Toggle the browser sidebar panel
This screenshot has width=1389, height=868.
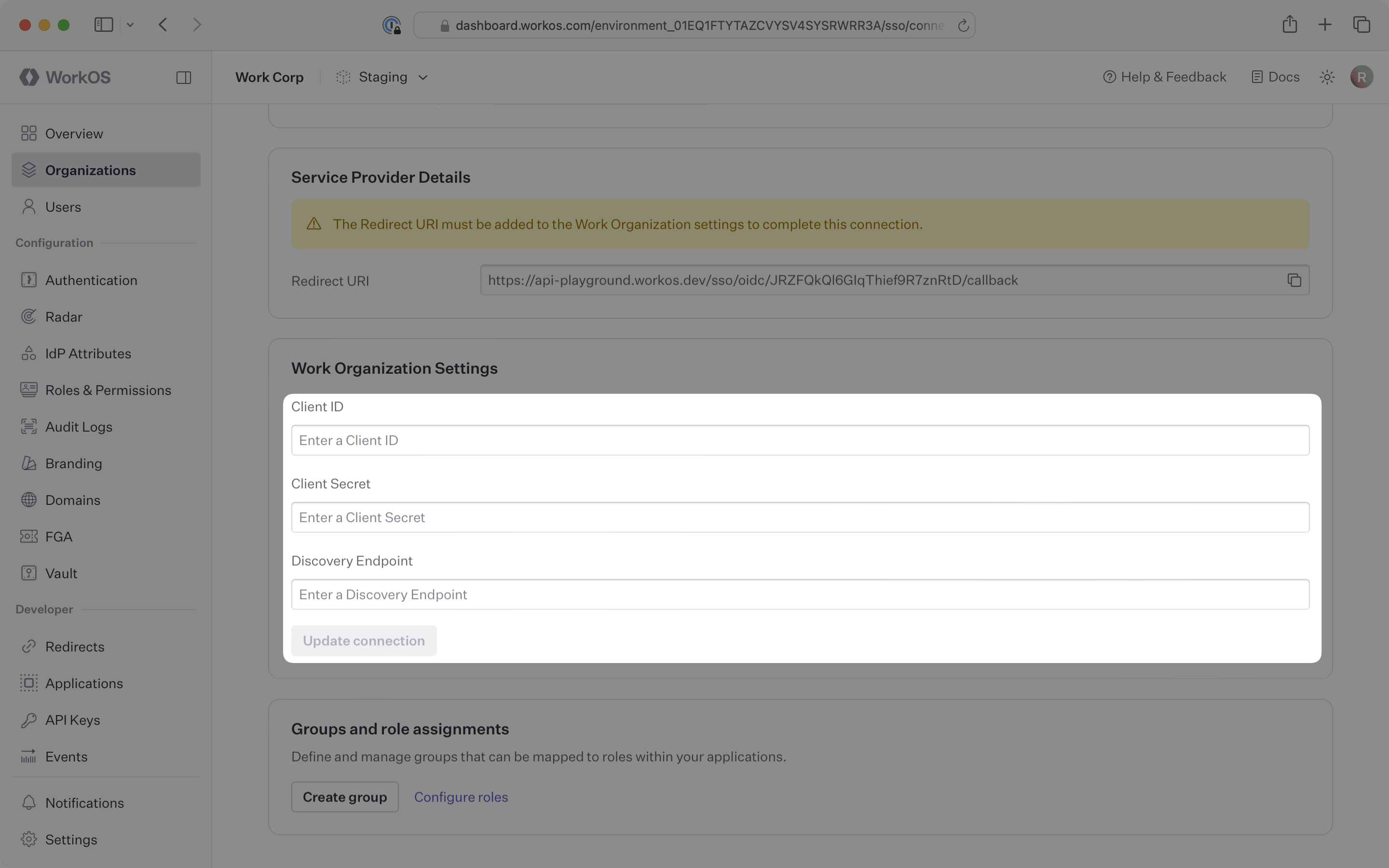coord(103,24)
